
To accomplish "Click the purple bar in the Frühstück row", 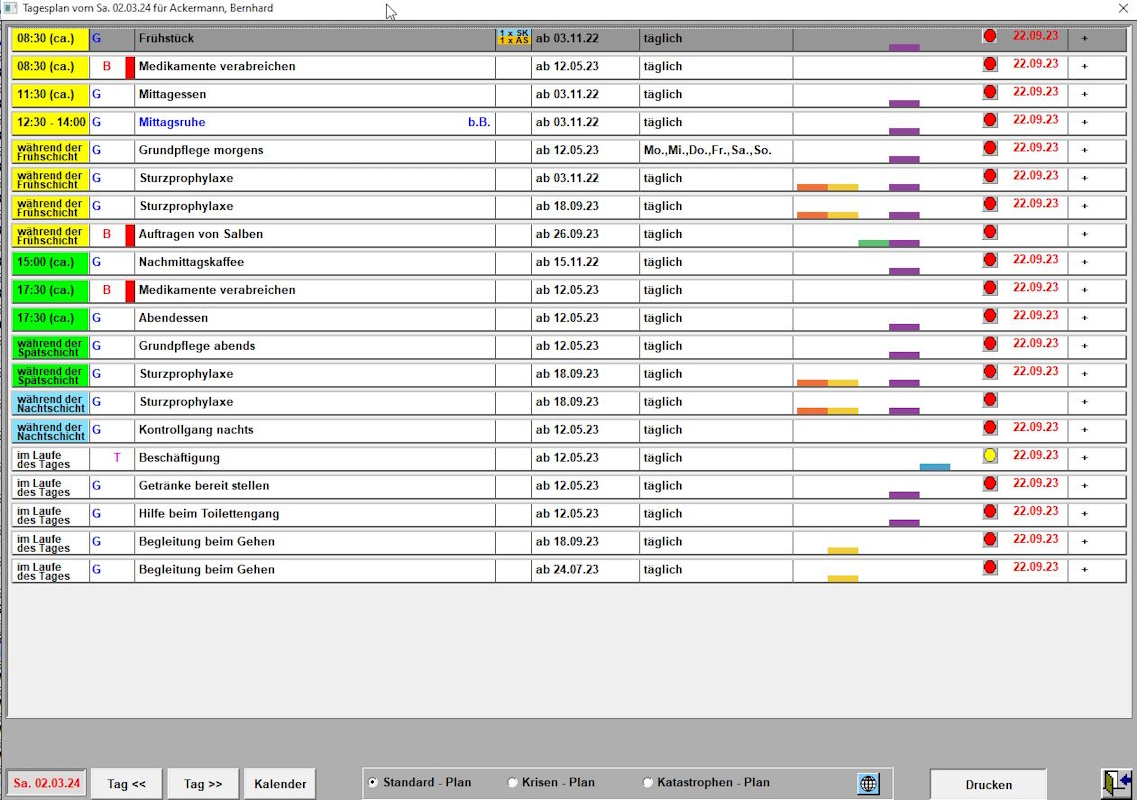I will 904,47.
